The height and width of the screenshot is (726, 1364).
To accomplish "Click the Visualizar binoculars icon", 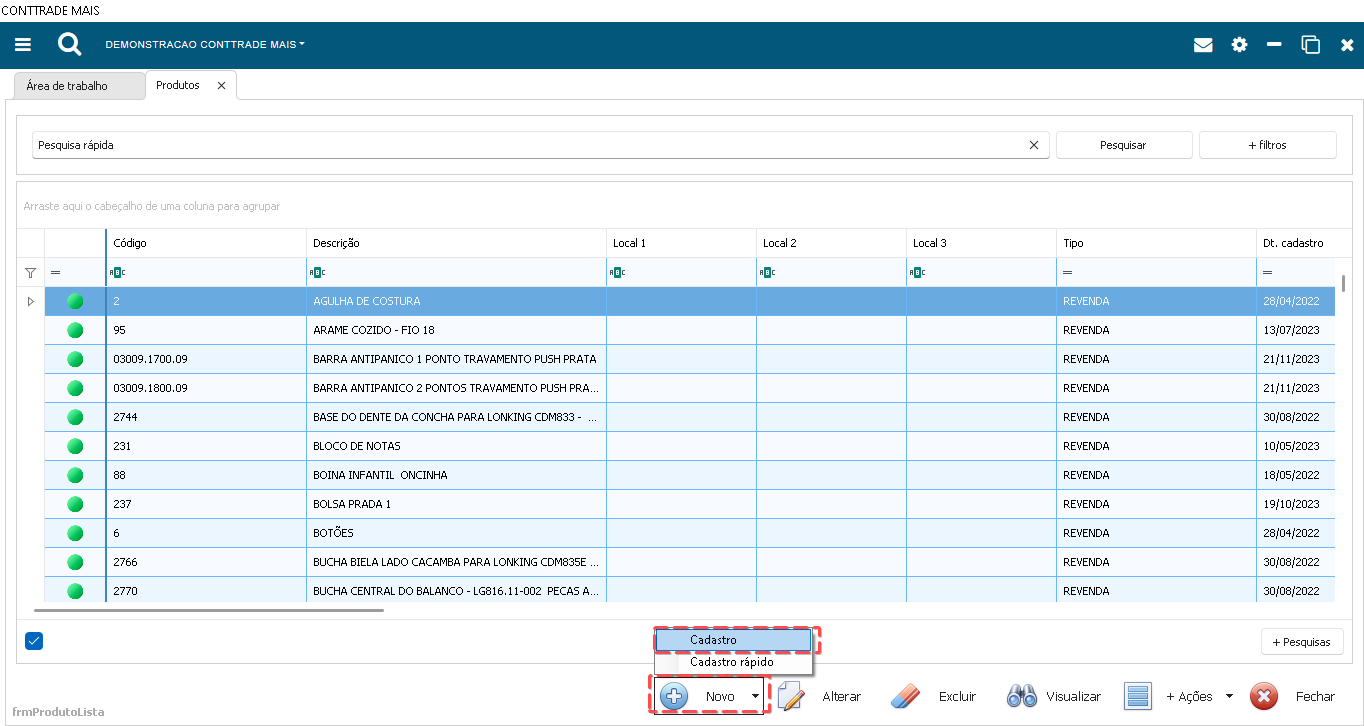I will [x=1021, y=696].
